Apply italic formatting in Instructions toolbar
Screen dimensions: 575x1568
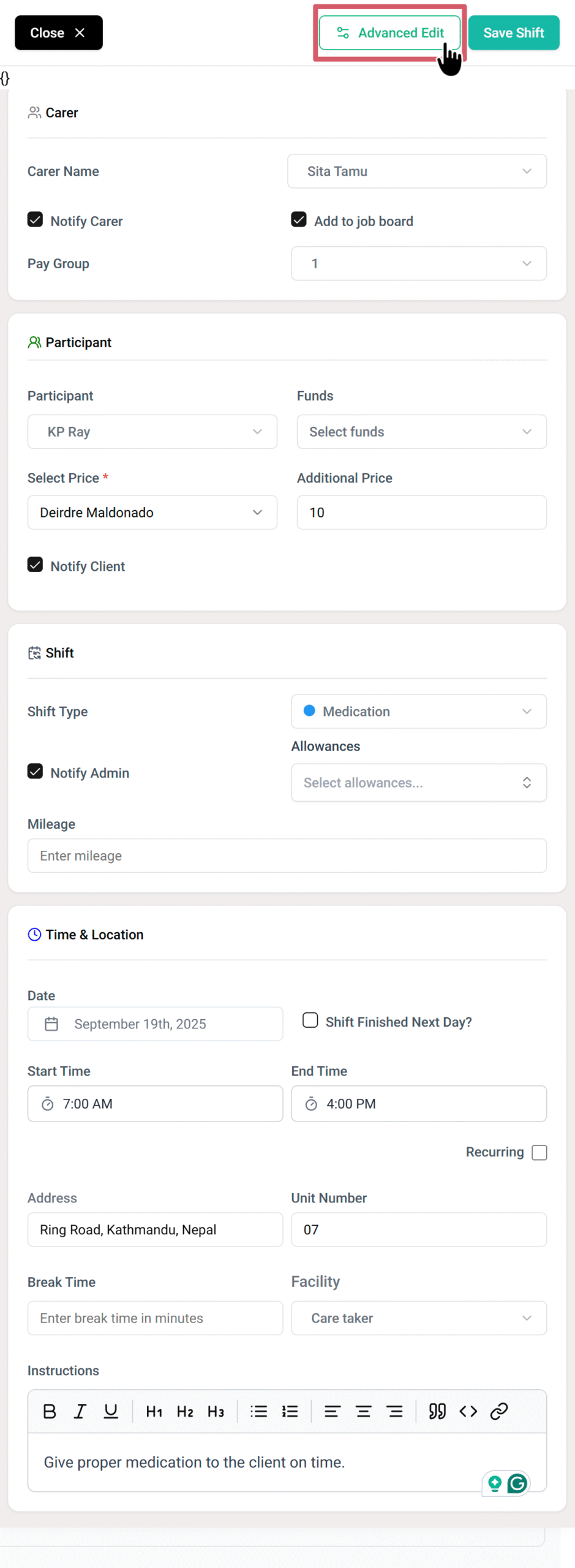tap(80, 1411)
